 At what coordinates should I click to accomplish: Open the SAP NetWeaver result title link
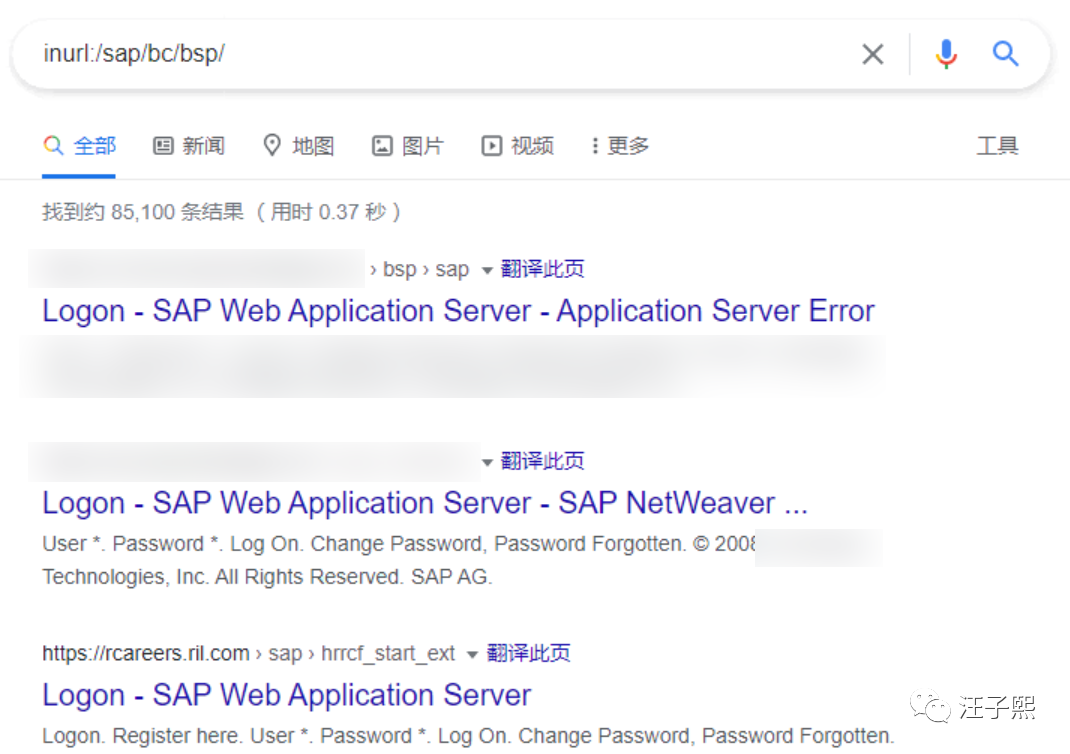[424, 503]
